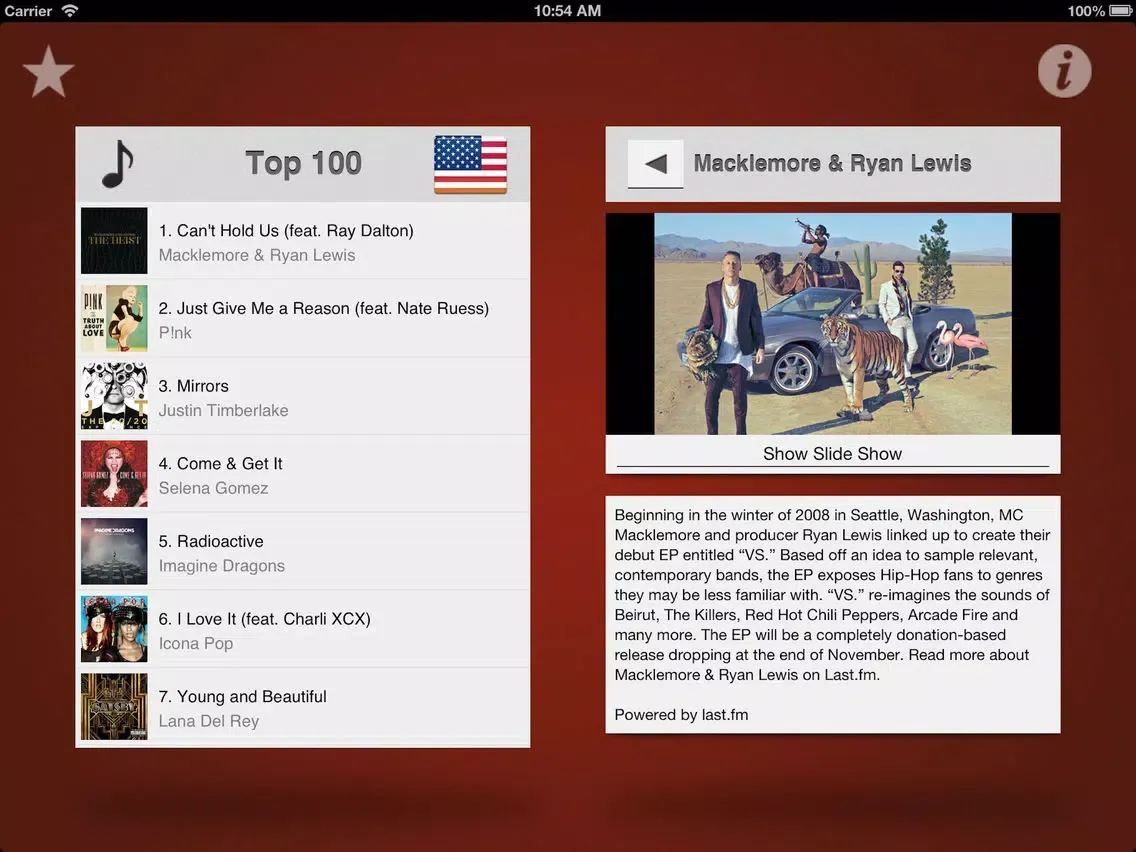Click artist name Icona Pop
Screen dimensions: 1136x852
tap(196, 643)
